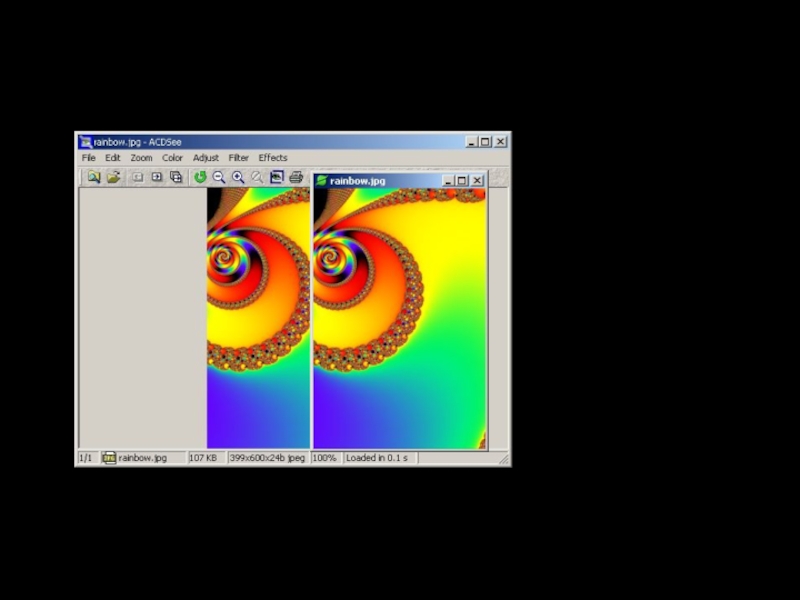Click the '1/1' status bar entry
Screen dimensions: 800x600
tap(86, 458)
